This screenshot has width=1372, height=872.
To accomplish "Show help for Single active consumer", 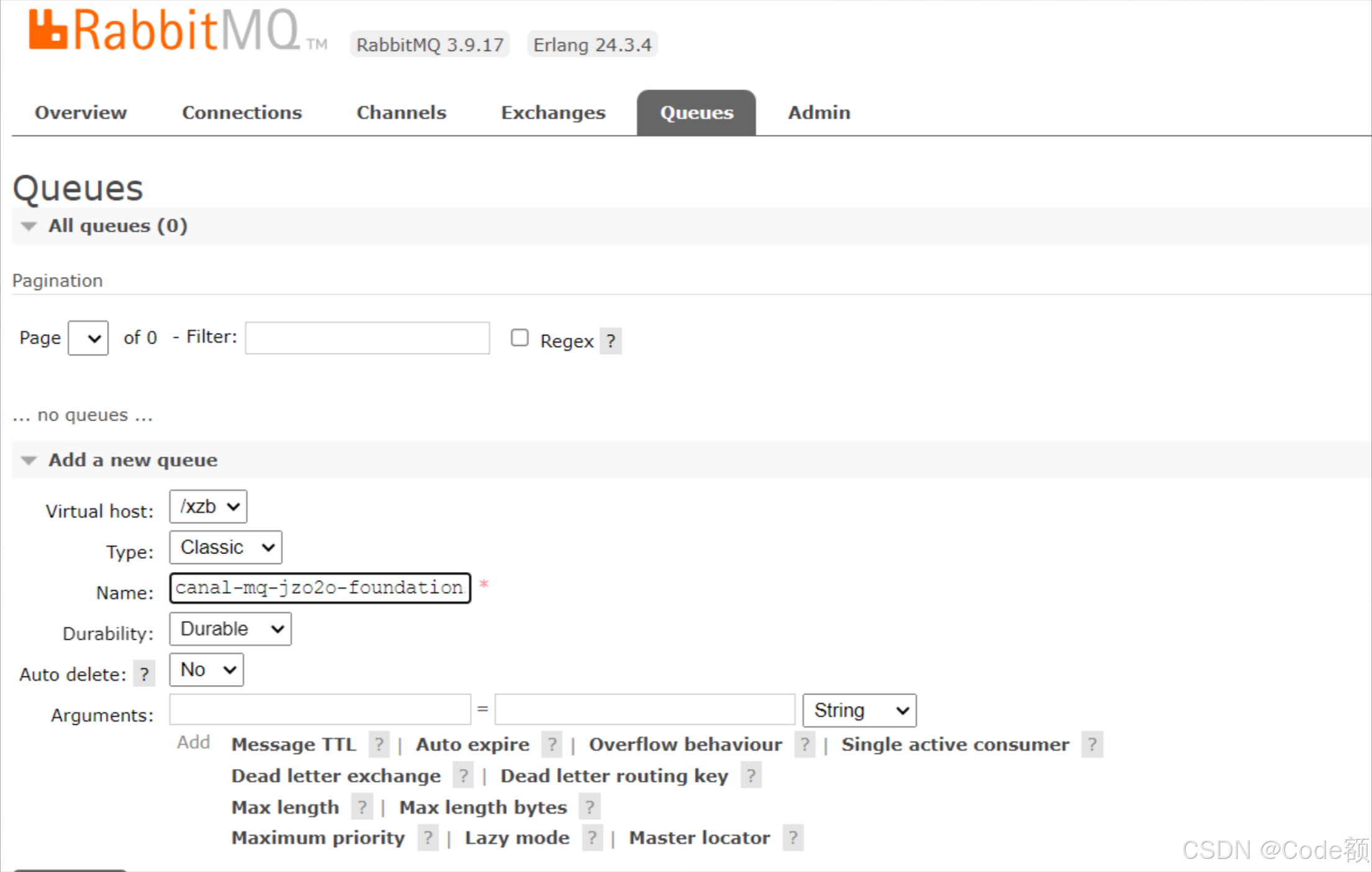I will [1092, 744].
